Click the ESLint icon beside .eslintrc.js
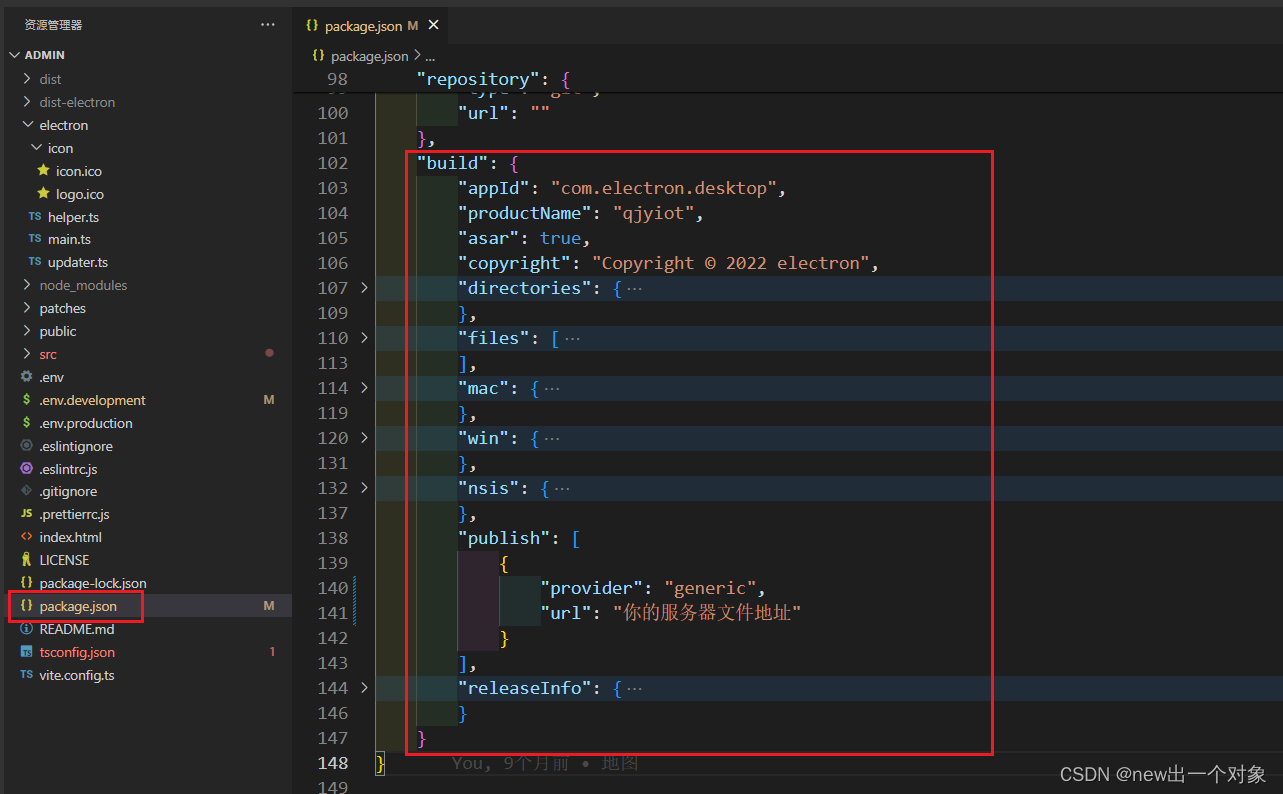 pos(28,468)
